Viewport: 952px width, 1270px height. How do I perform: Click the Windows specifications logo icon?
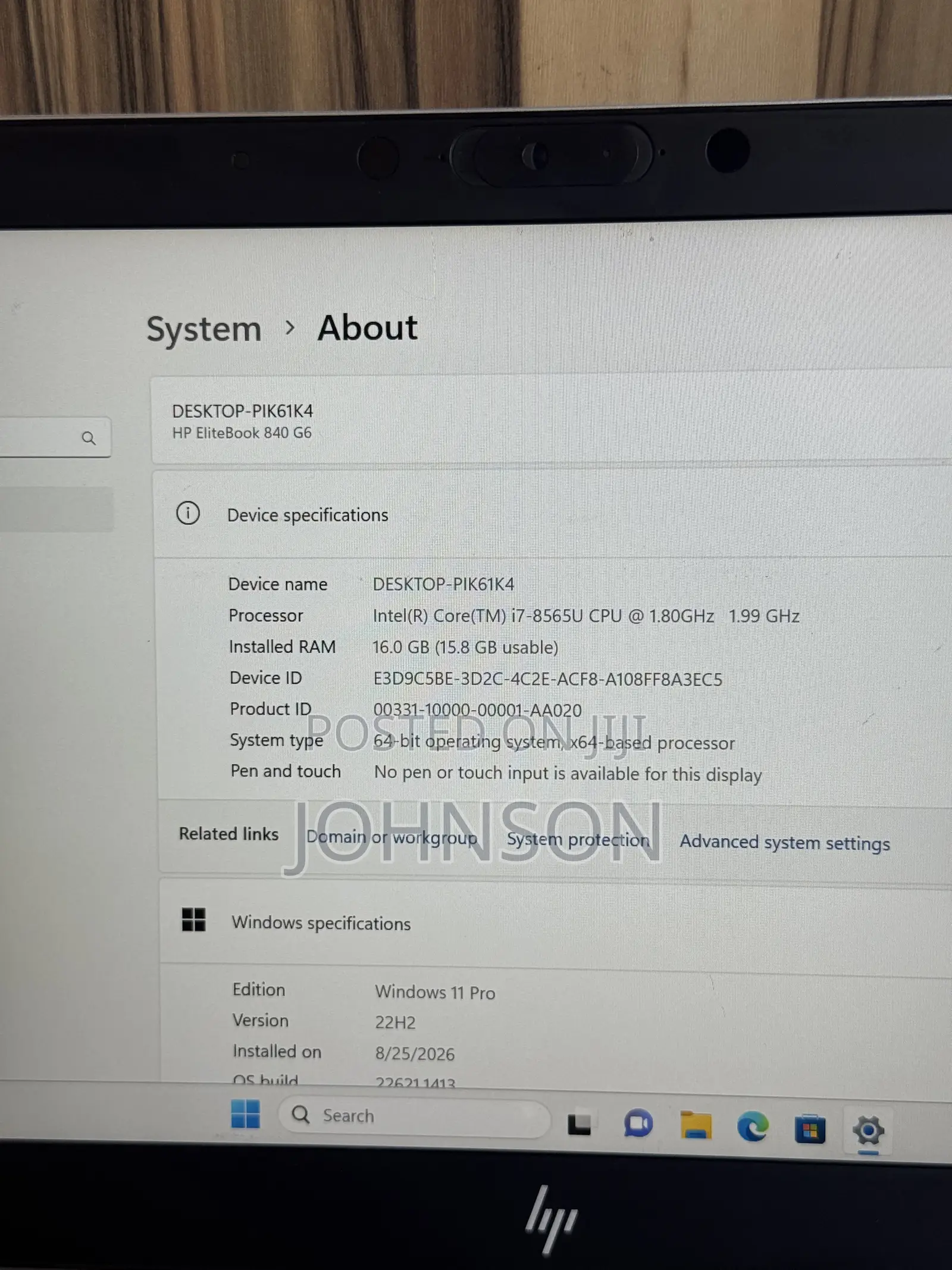click(193, 919)
